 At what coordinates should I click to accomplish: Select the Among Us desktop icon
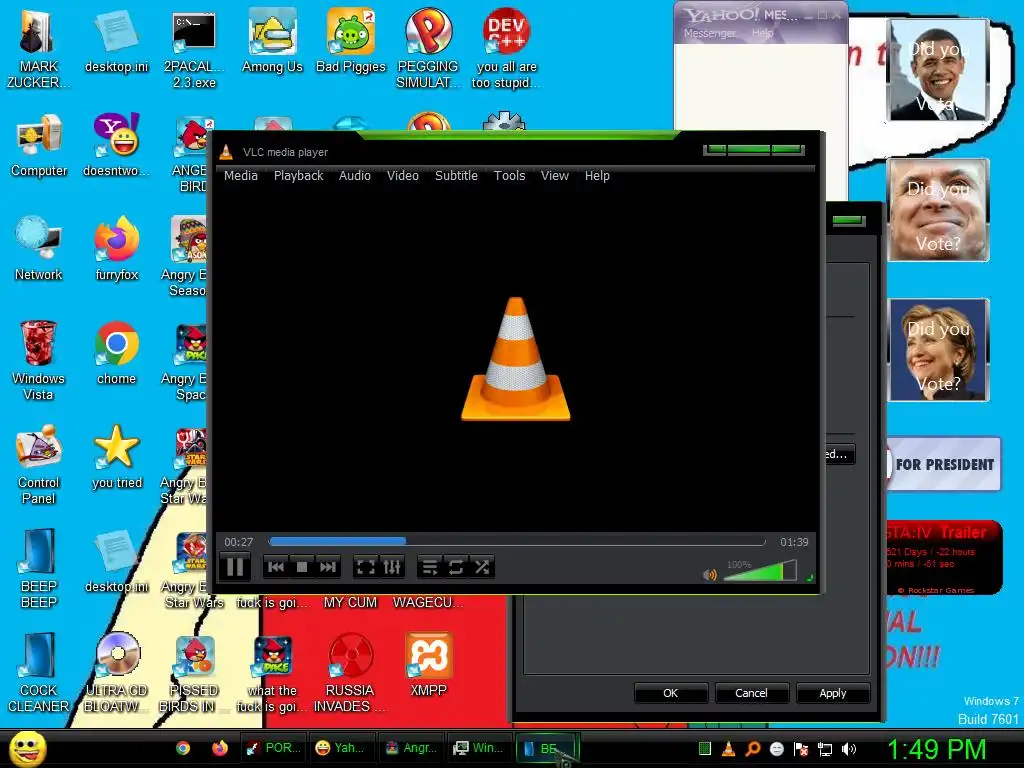[x=272, y=42]
